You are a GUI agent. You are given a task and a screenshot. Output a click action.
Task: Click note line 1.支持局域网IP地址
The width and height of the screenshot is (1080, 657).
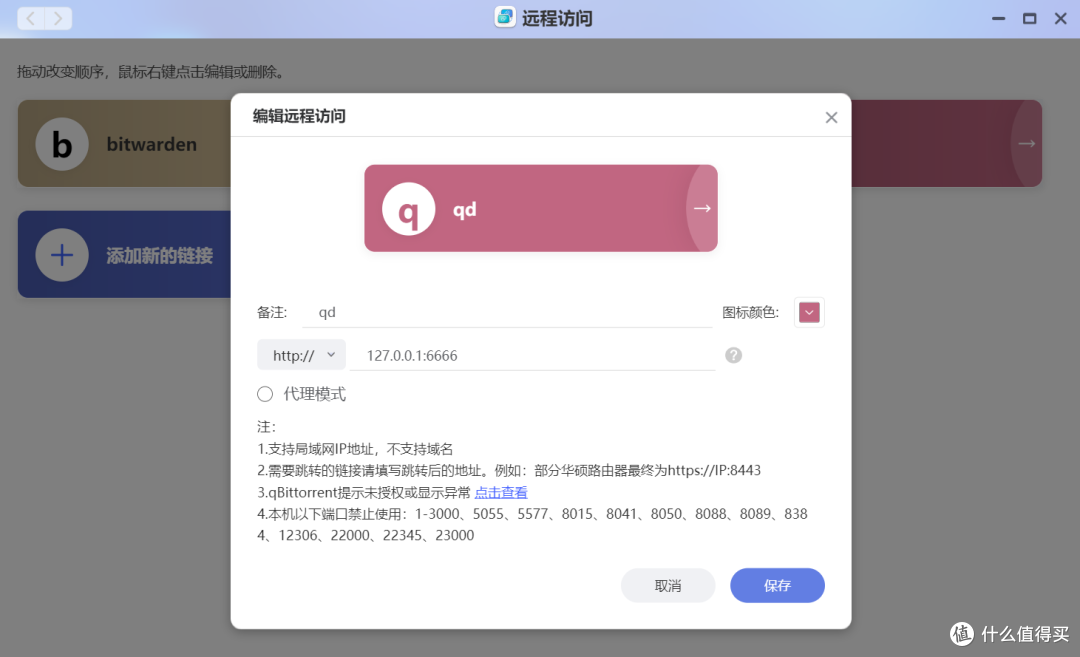click(355, 449)
